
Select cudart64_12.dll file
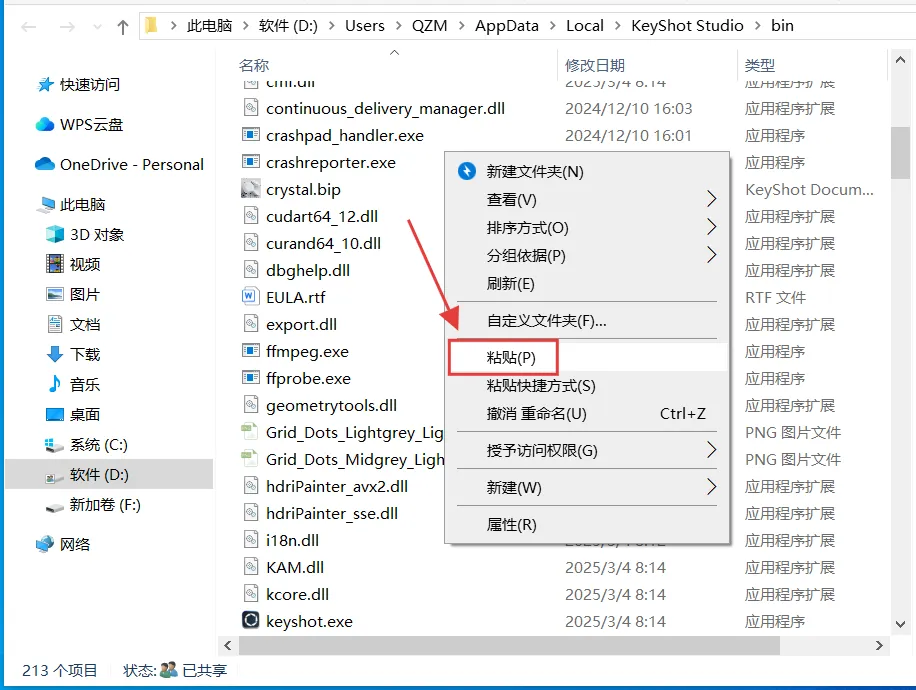[x=322, y=216]
